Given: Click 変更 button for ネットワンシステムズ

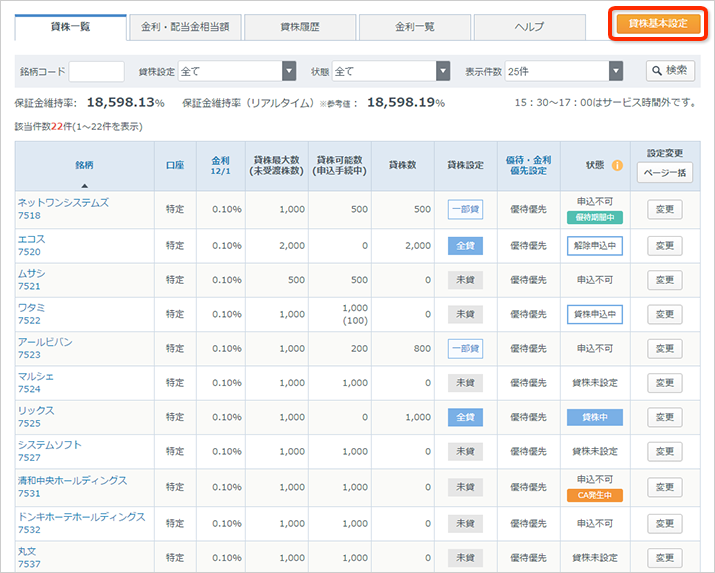Looking at the screenshot, I should [665, 210].
